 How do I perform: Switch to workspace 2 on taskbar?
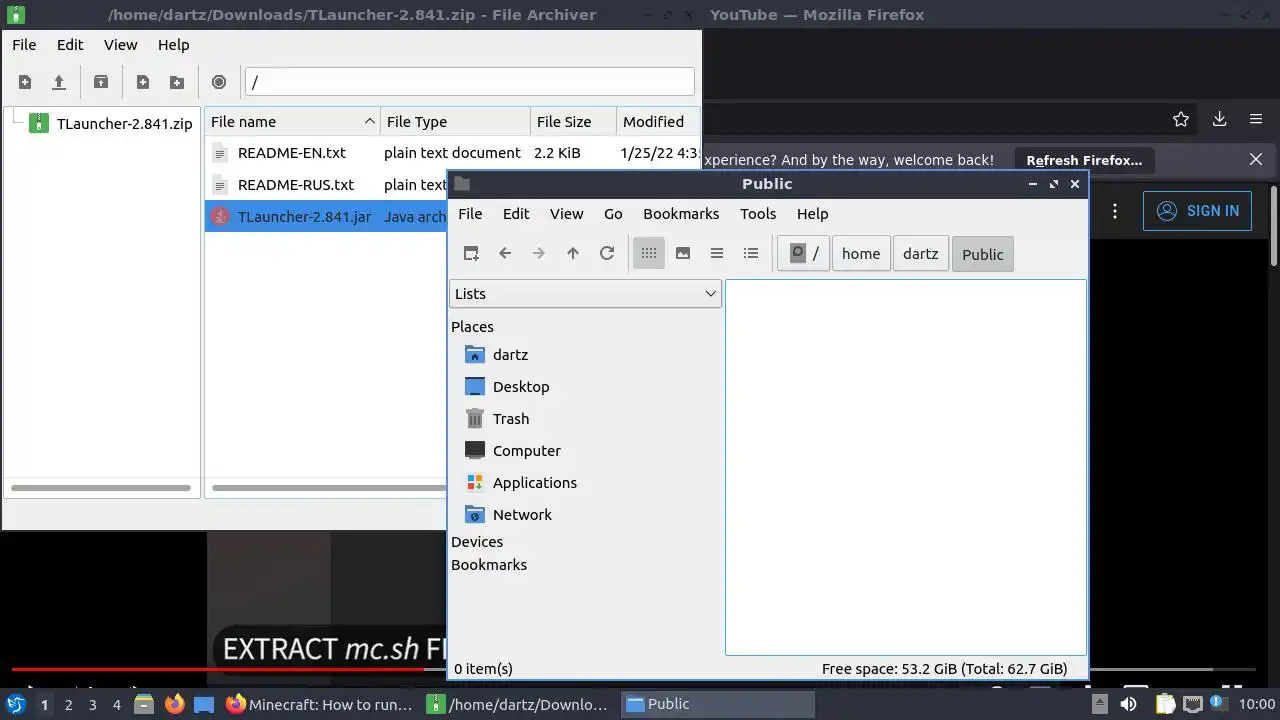(68, 705)
